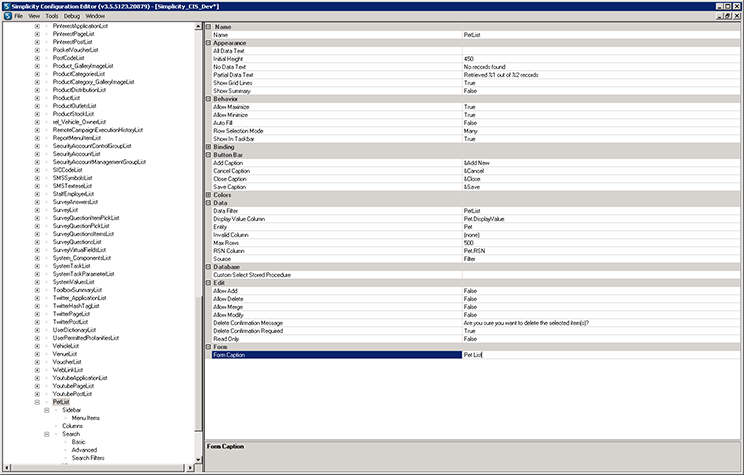
Task: Collapse the Form property category
Action: [208, 347]
